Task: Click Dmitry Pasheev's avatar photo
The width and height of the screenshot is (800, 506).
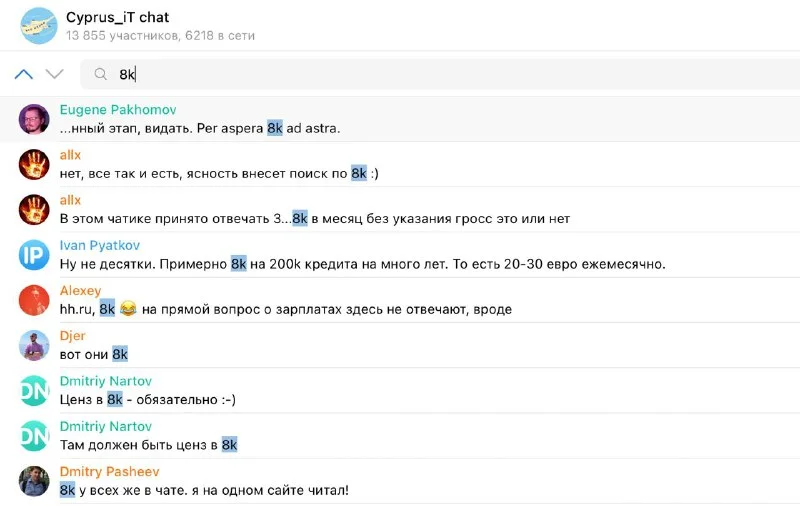Action: coord(34,481)
